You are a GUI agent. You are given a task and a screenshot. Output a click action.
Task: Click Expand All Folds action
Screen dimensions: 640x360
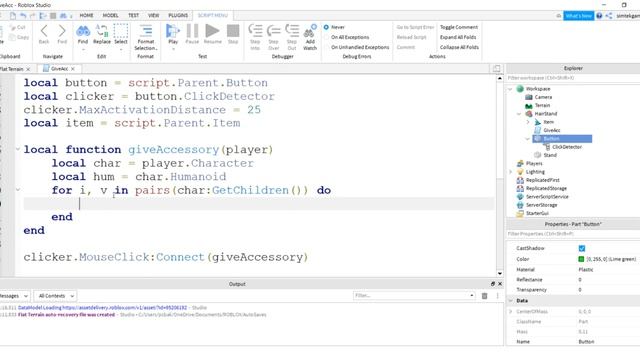[x=458, y=37]
